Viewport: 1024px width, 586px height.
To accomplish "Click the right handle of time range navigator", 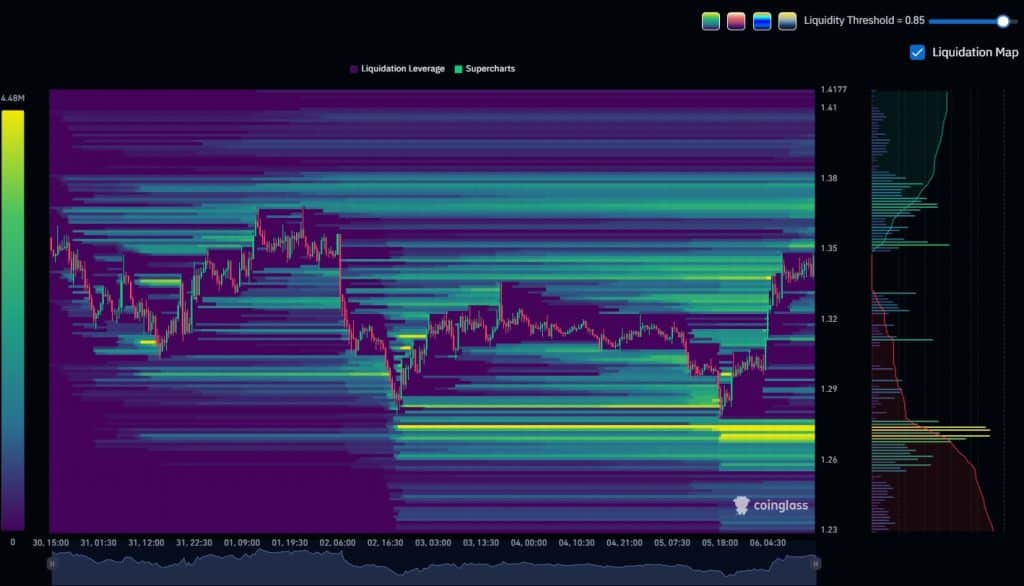I will point(815,564).
